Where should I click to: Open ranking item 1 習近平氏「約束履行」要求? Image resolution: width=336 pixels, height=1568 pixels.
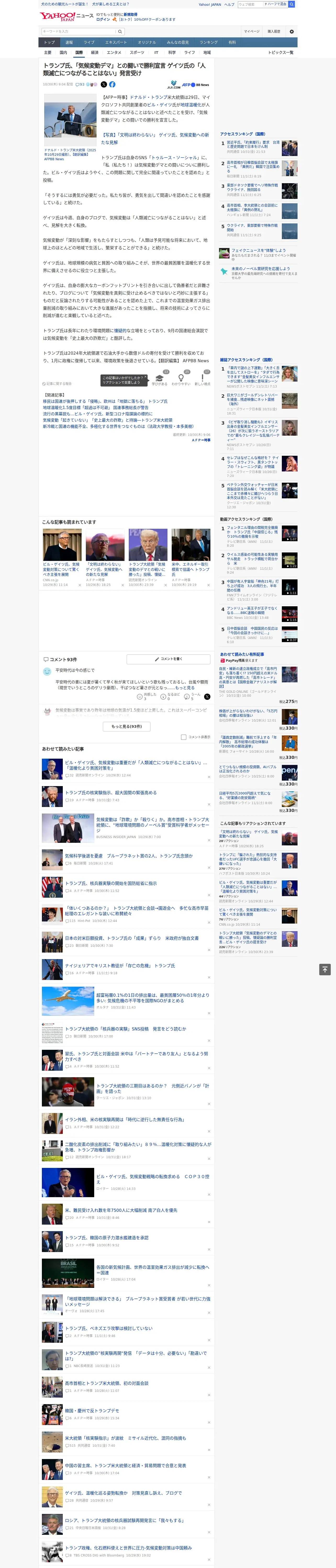point(253,144)
